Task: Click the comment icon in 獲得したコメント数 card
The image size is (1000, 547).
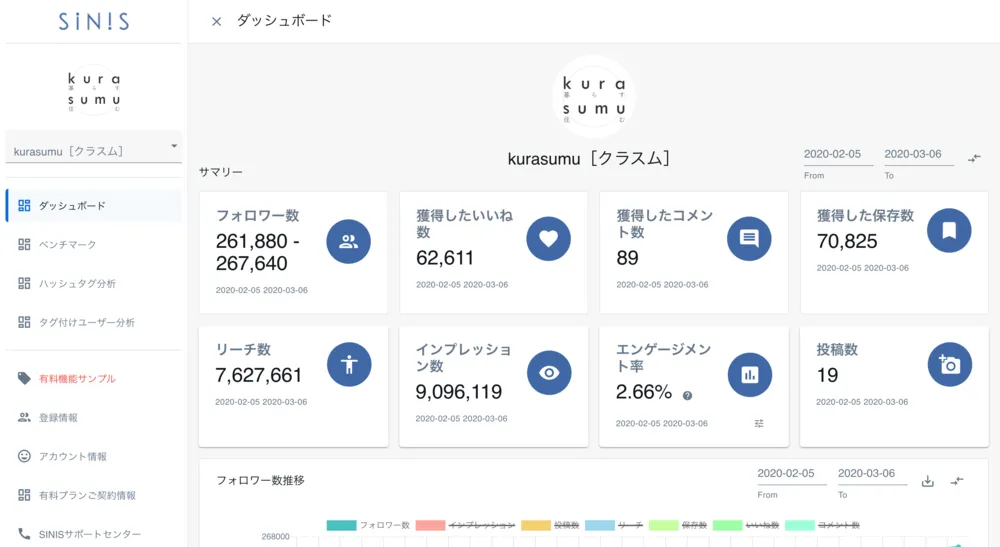Action: tap(749, 238)
